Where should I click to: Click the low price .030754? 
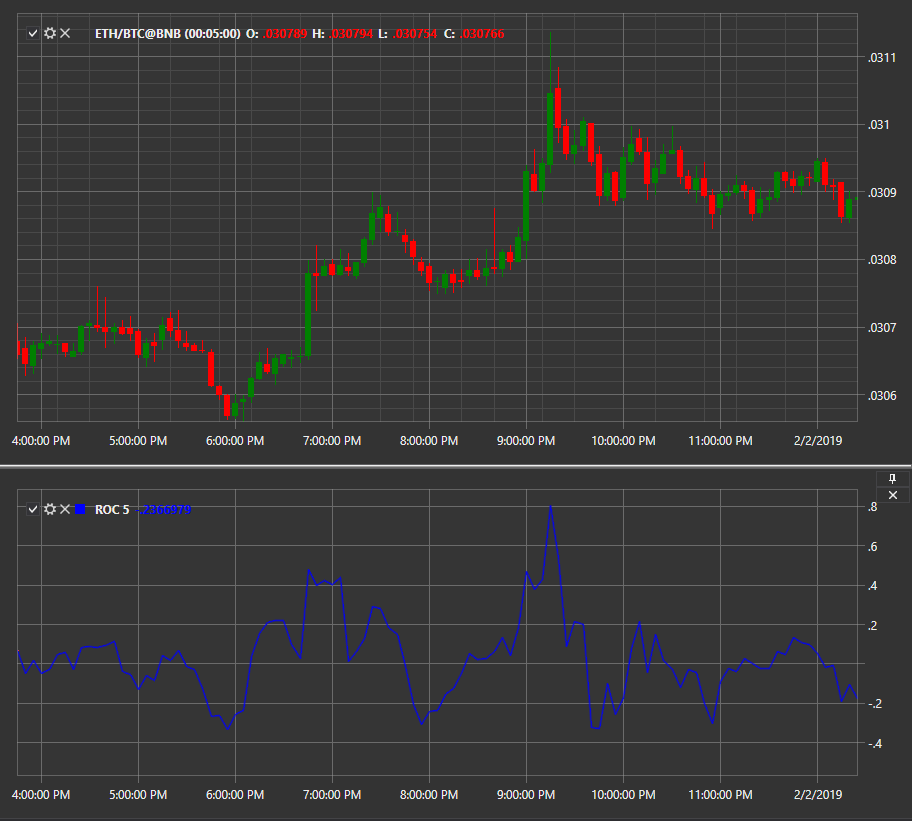[415, 34]
